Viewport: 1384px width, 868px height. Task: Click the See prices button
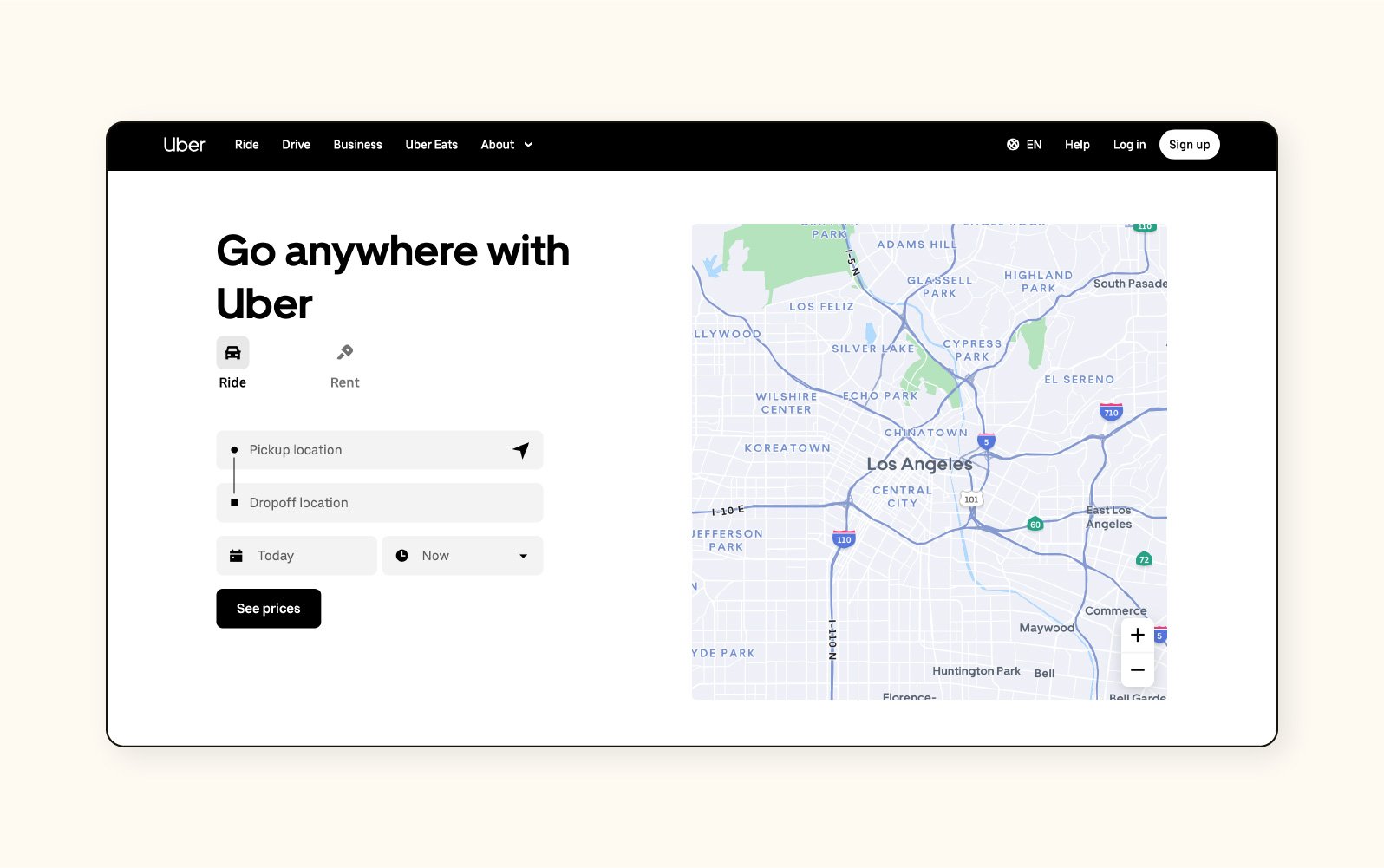tap(269, 609)
